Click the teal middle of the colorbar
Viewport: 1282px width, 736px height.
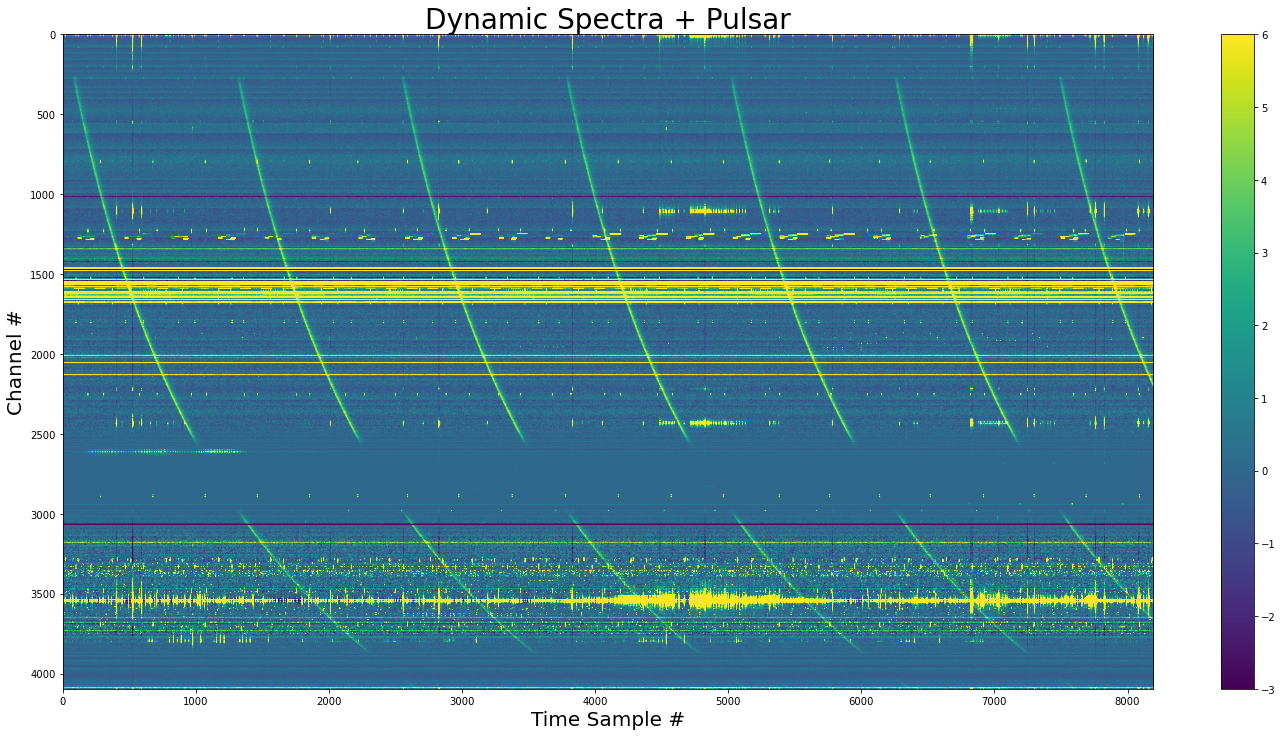pyautogui.click(x=1237, y=362)
